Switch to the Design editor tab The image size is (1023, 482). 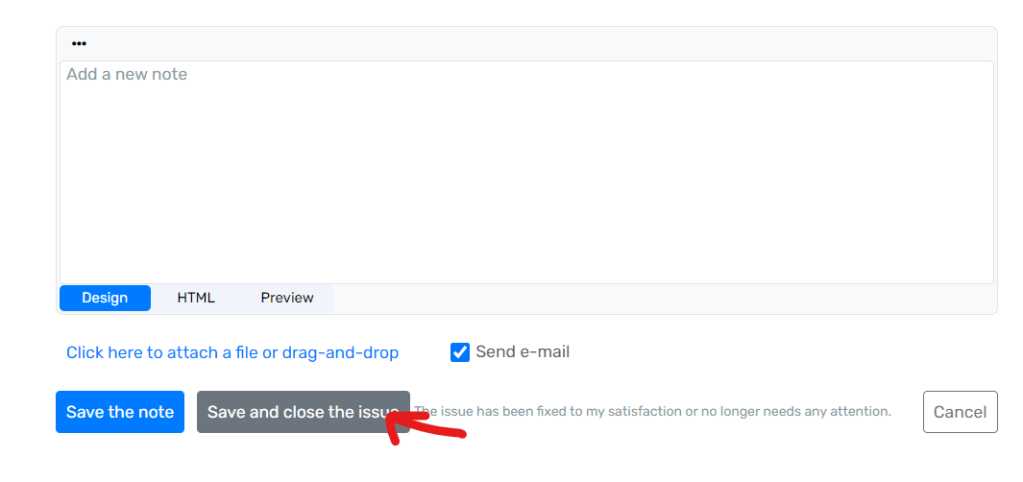[x=105, y=298]
